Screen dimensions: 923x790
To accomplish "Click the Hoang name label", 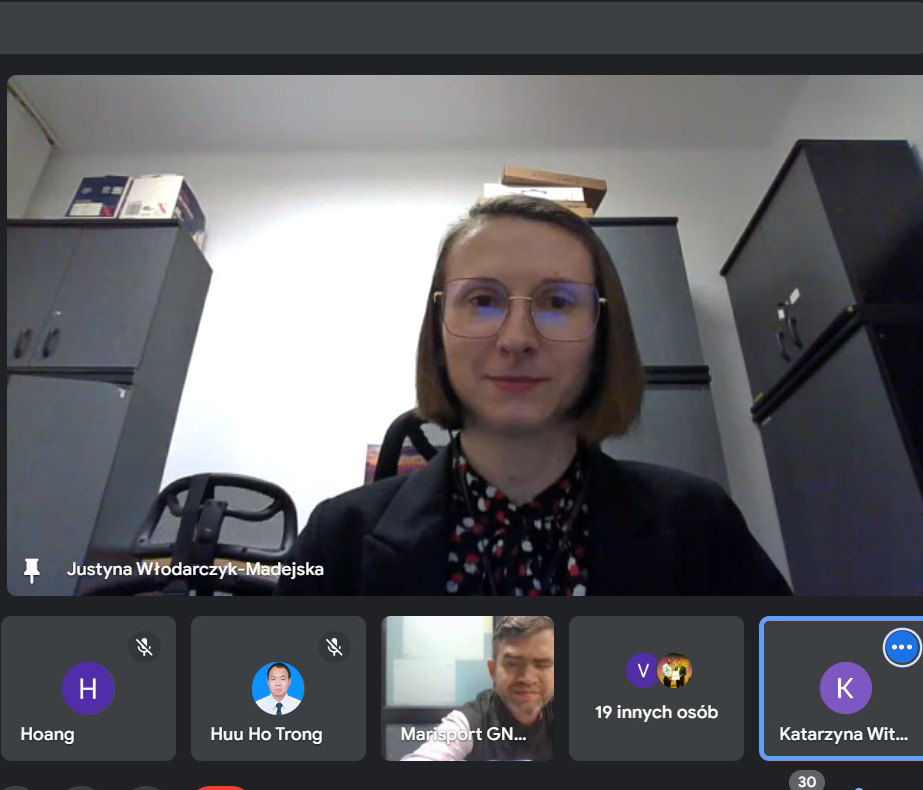I will click(48, 734).
